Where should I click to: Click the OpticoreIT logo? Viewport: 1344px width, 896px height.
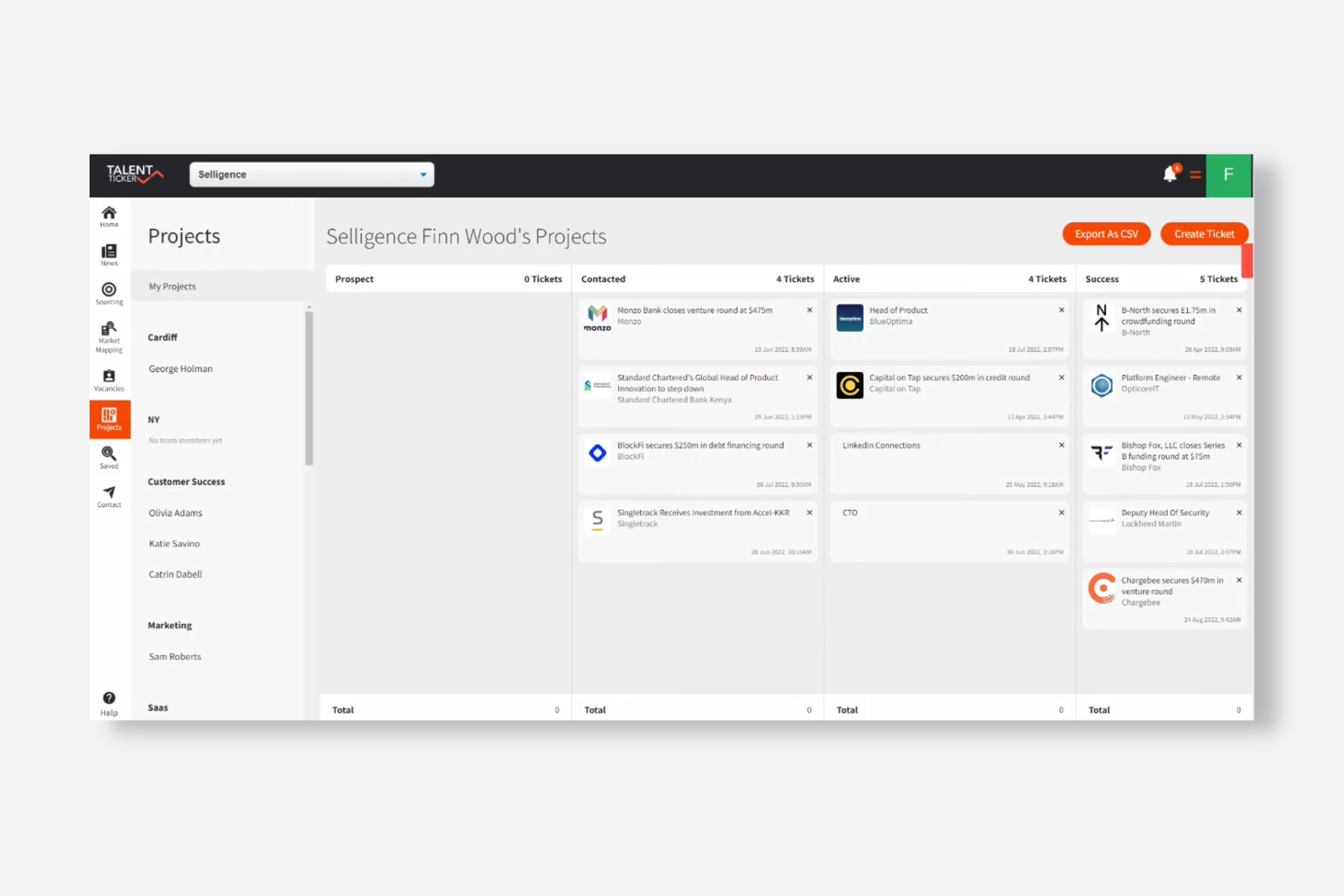[1101, 386]
